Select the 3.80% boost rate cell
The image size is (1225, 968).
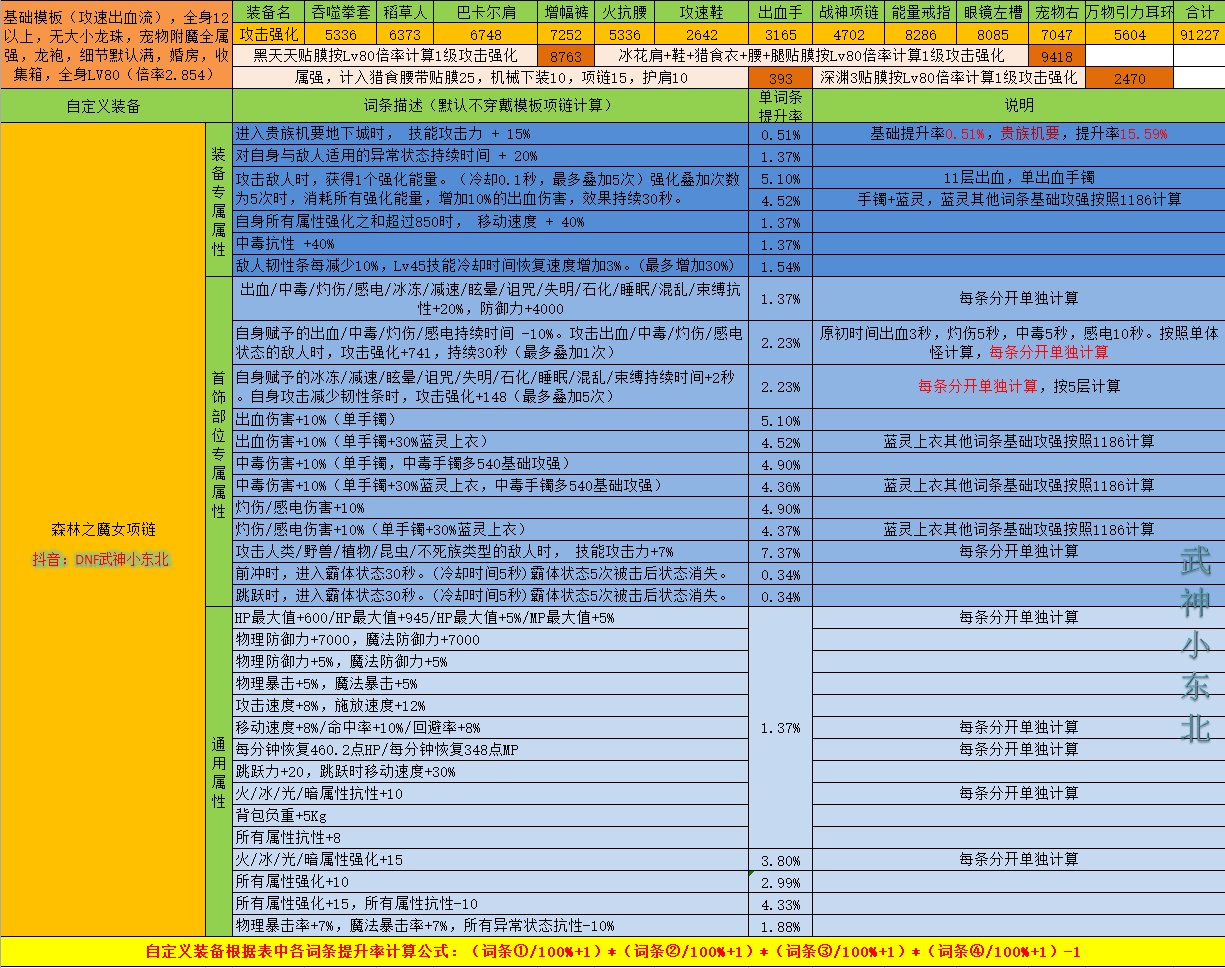pyautogui.click(x=780, y=859)
